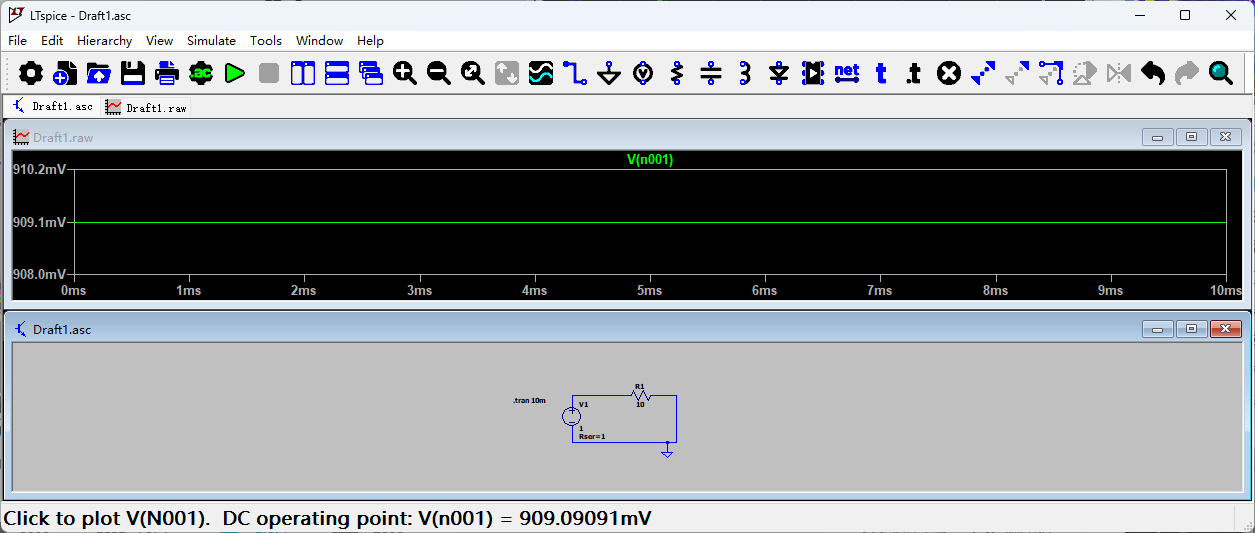Click the 908.0mV axis label
The width and height of the screenshot is (1255, 533).
[x=39, y=274]
